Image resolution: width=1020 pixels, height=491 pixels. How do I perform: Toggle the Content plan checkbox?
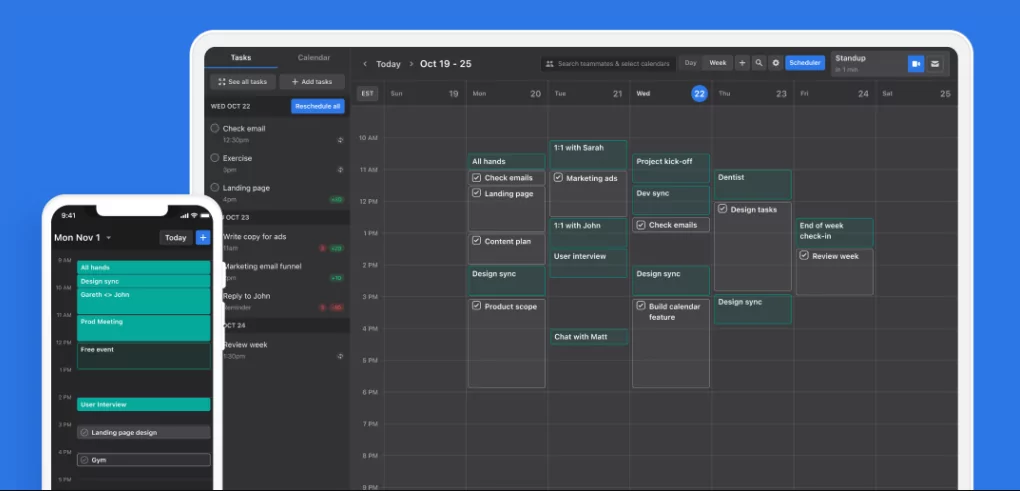[x=476, y=241]
